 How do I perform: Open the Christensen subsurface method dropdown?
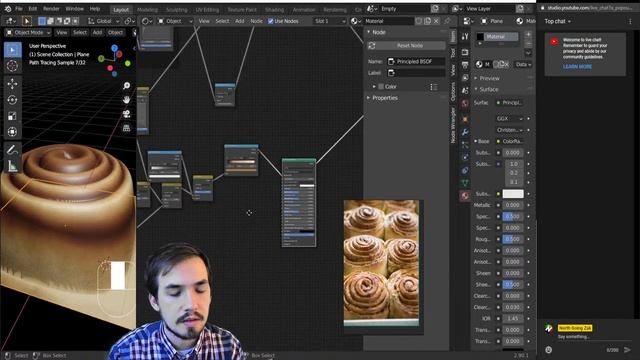click(509, 130)
